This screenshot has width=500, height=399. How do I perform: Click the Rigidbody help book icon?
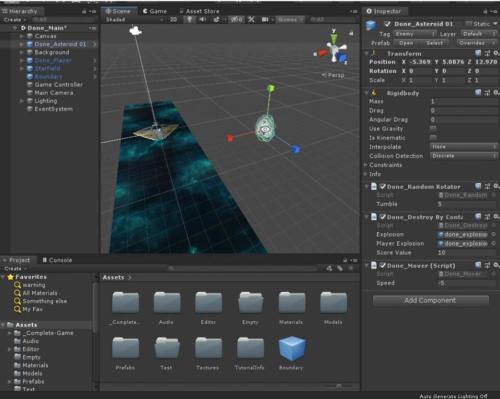[478, 92]
